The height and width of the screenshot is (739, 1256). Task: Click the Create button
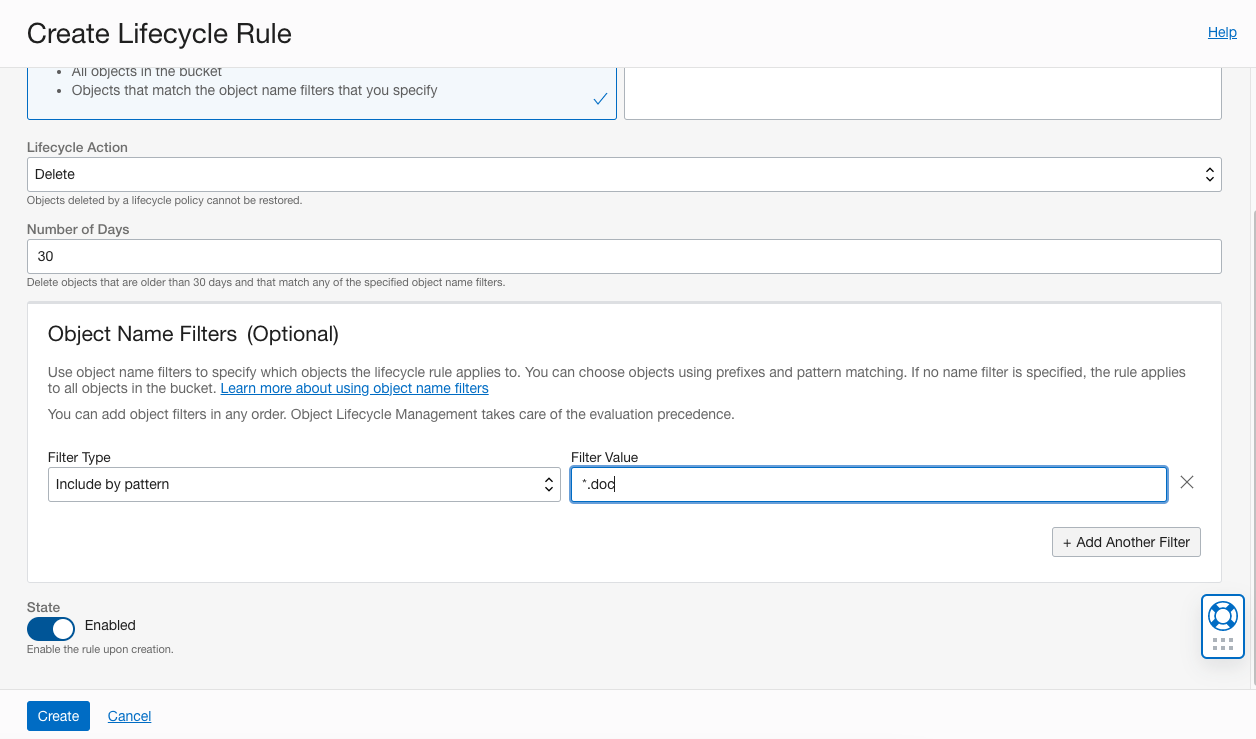click(x=58, y=716)
